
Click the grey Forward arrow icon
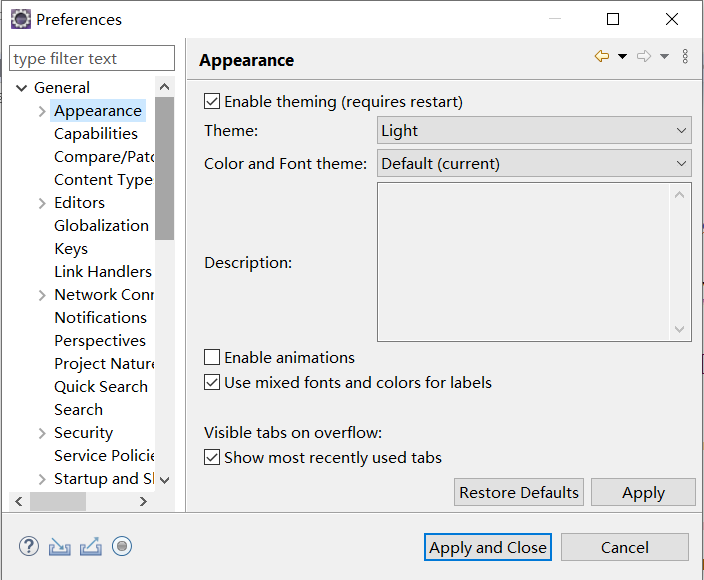tap(644, 56)
